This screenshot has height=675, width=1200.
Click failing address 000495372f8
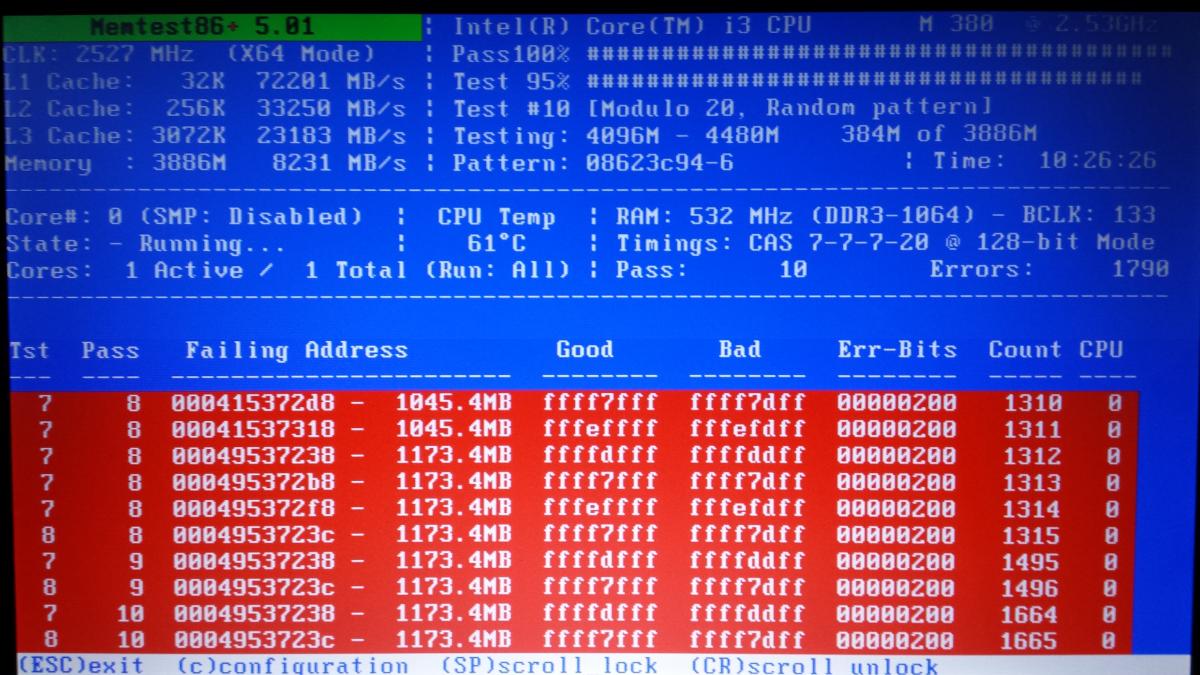click(x=253, y=508)
